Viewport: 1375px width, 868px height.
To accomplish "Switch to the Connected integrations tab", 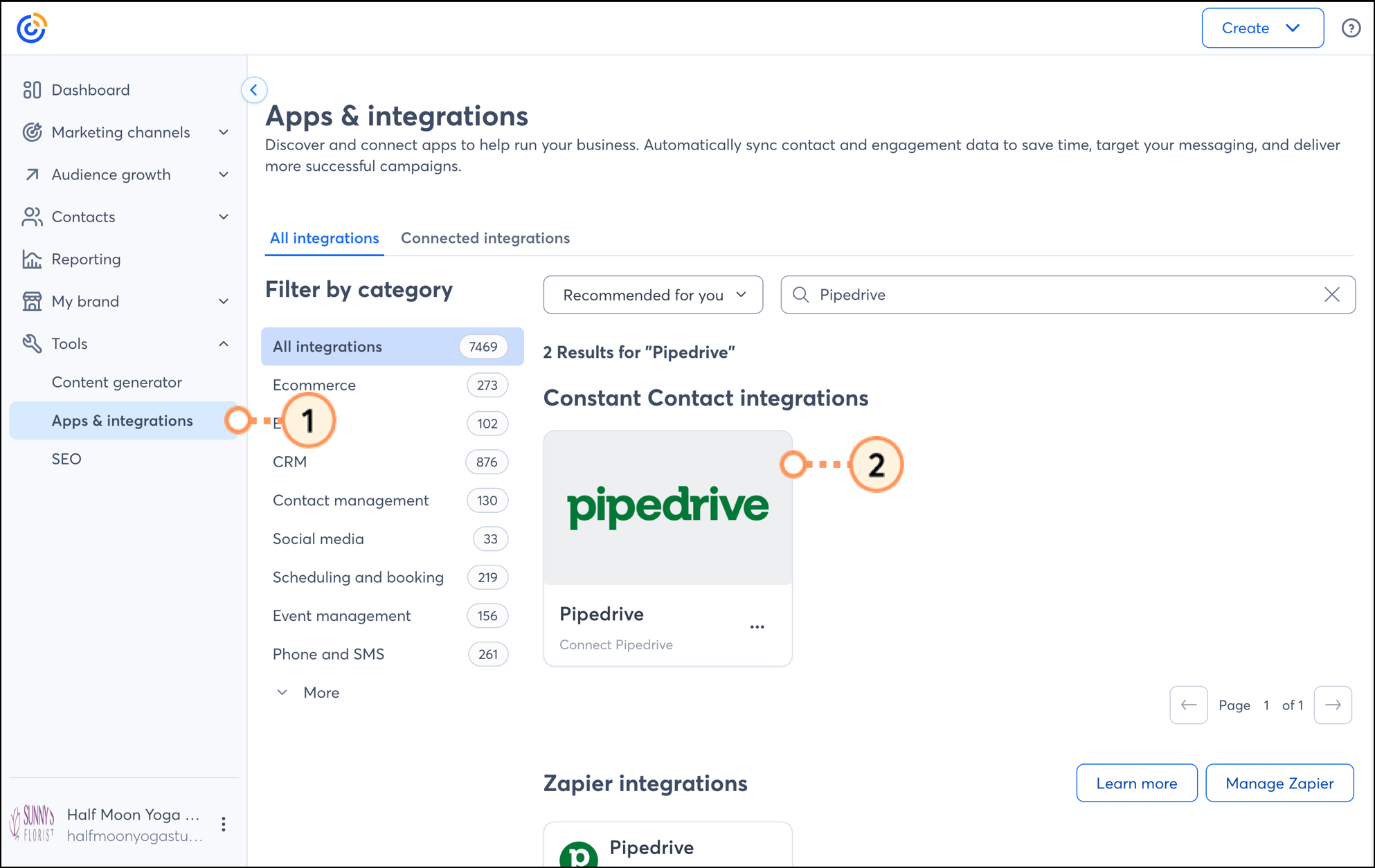I will [485, 238].
